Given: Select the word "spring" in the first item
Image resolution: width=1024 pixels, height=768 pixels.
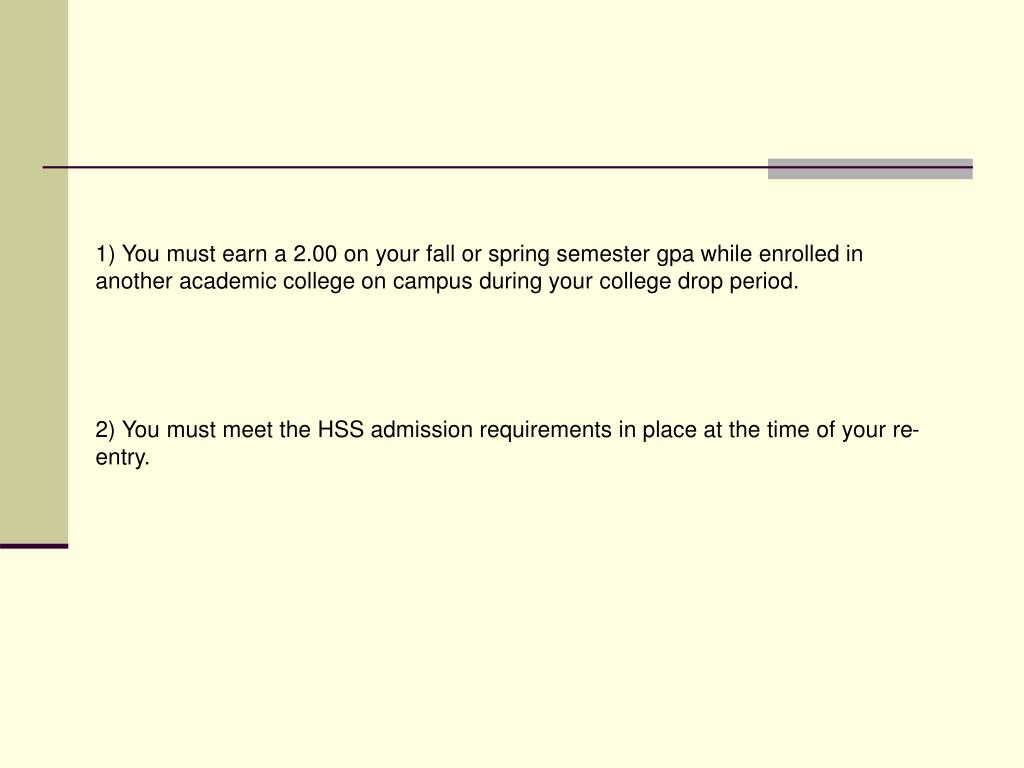Looking at the screenshot, I should coord(519,255).
